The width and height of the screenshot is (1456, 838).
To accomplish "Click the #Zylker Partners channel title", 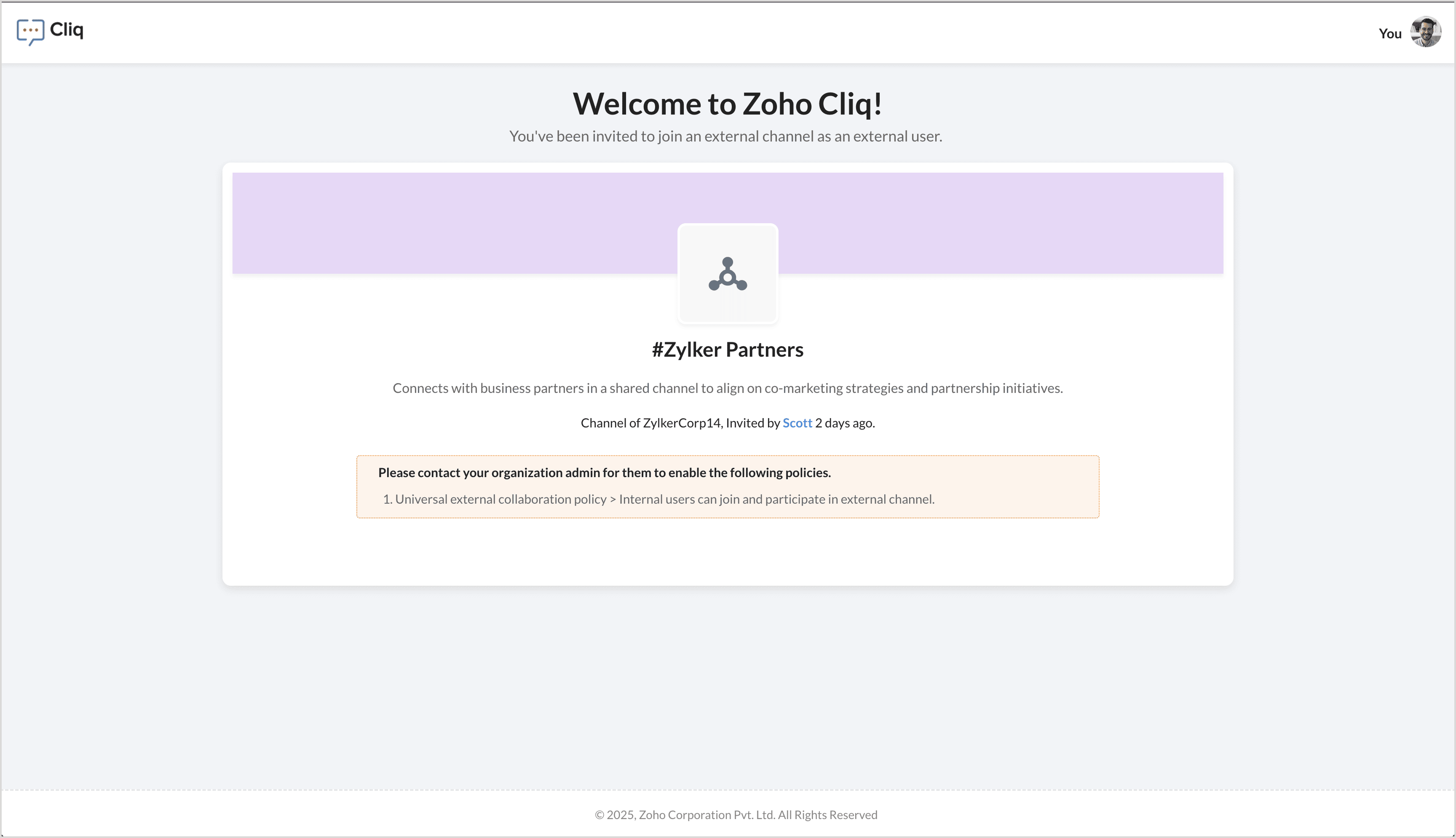I will click(727, 350).
